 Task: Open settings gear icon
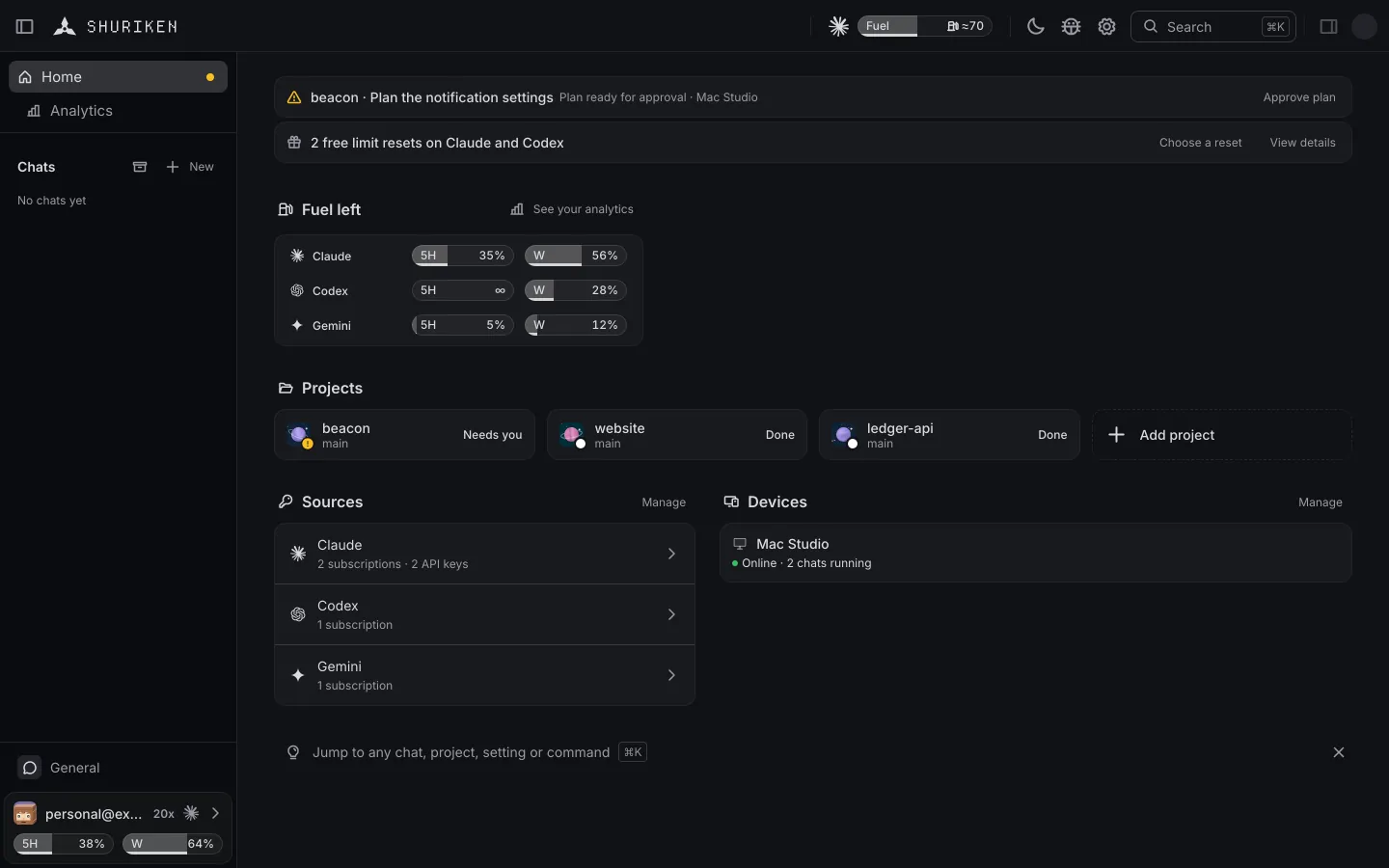[1107, 27]
